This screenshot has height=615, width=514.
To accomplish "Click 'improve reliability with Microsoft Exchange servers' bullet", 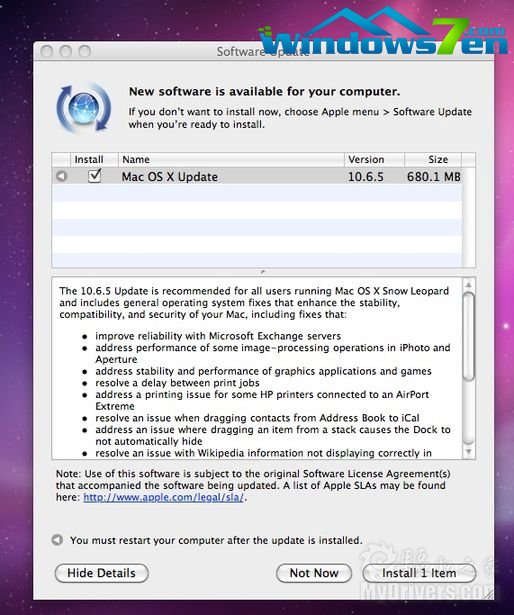I will (x=218, y=336).
